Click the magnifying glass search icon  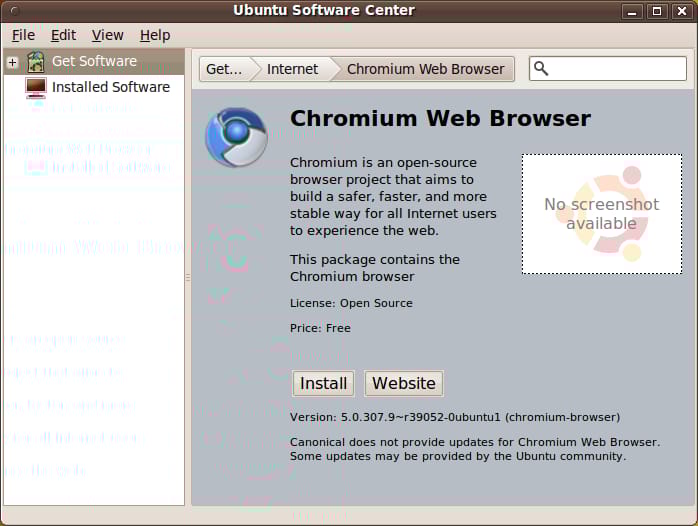pos(542,69)
